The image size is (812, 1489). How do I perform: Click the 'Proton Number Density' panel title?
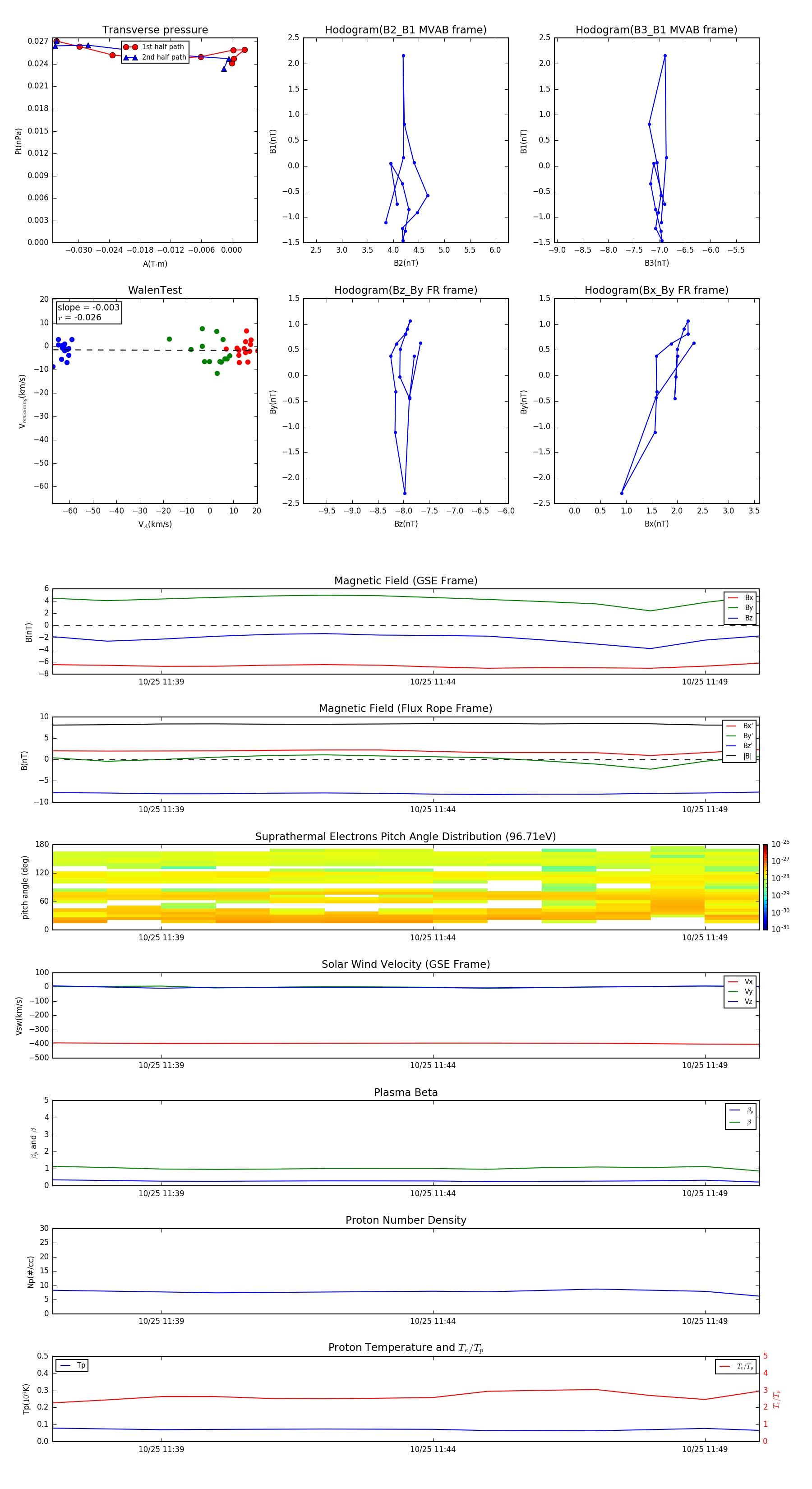pos(406,1221)
